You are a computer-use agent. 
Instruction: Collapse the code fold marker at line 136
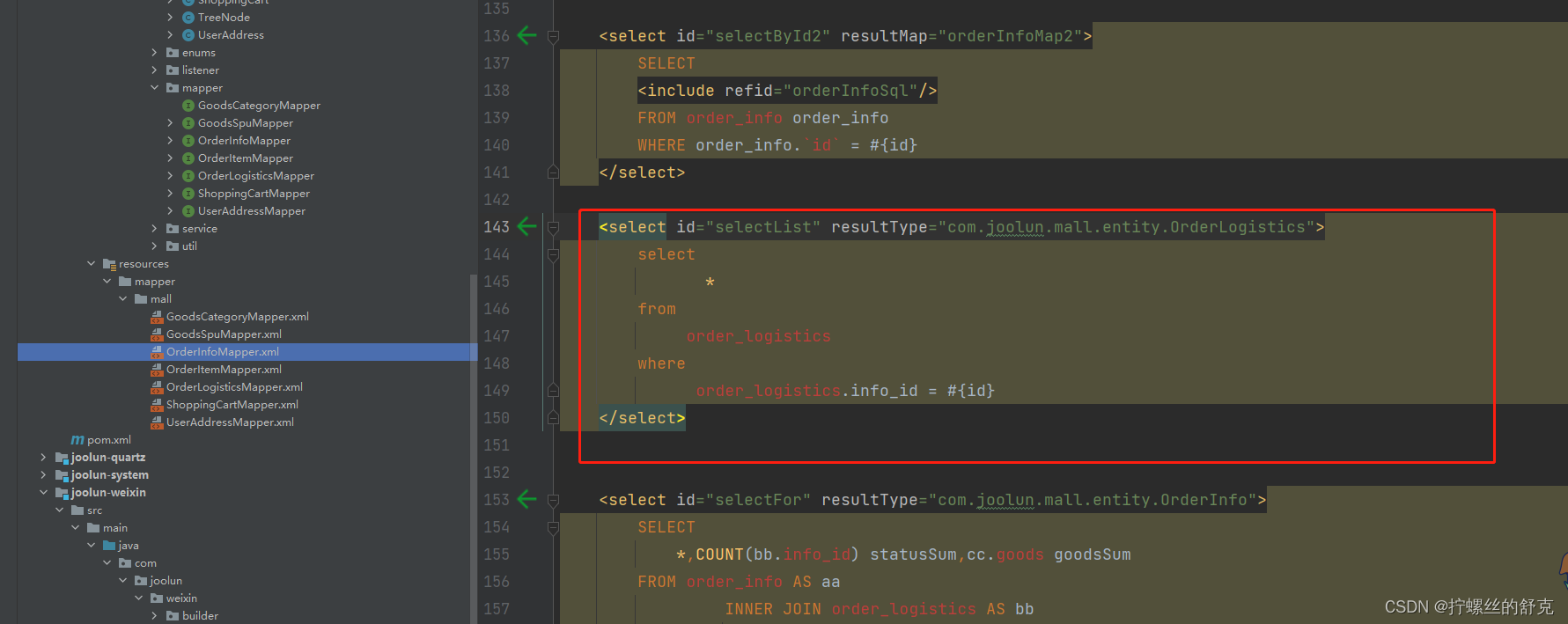coord(553,36)
